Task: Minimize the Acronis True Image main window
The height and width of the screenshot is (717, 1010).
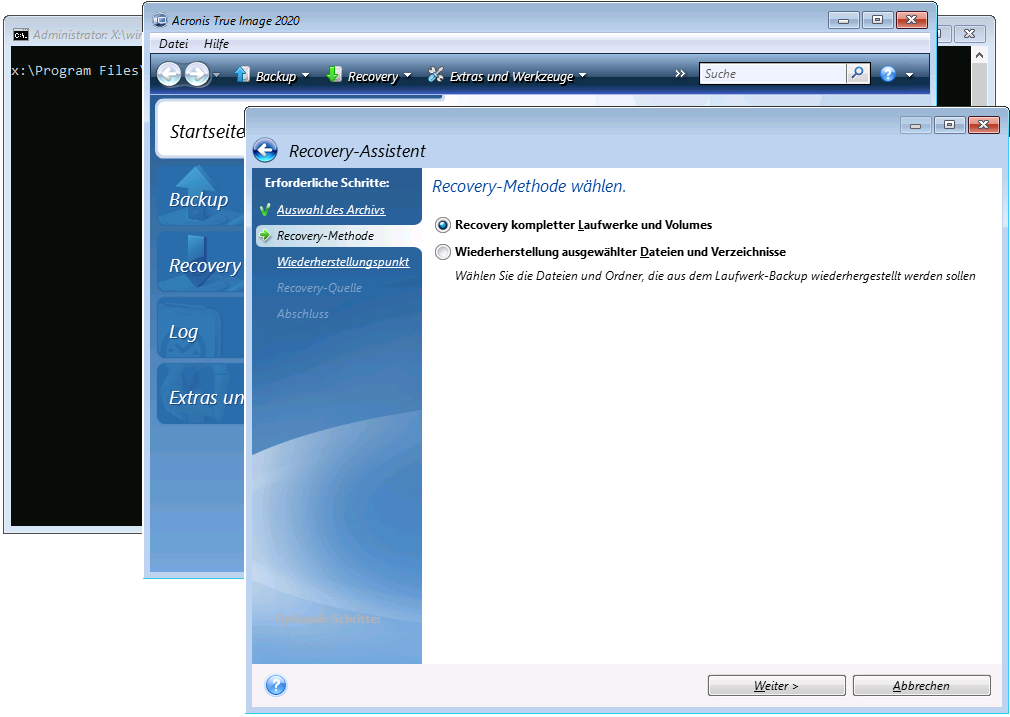Action: pyautogui.click(x=843, y=20)
